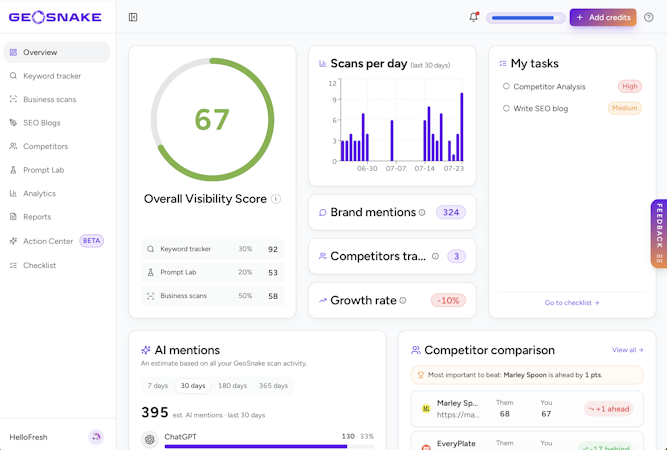Screen dimensions: 667x450
Task: Open the vertical Feedback tab
Action: point(659,234)
